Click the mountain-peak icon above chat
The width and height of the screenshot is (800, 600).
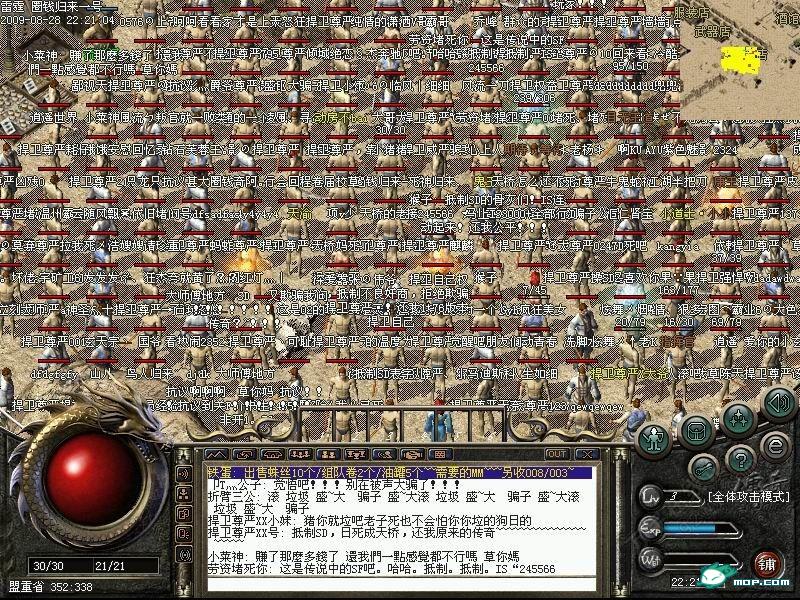coord(216,454)
